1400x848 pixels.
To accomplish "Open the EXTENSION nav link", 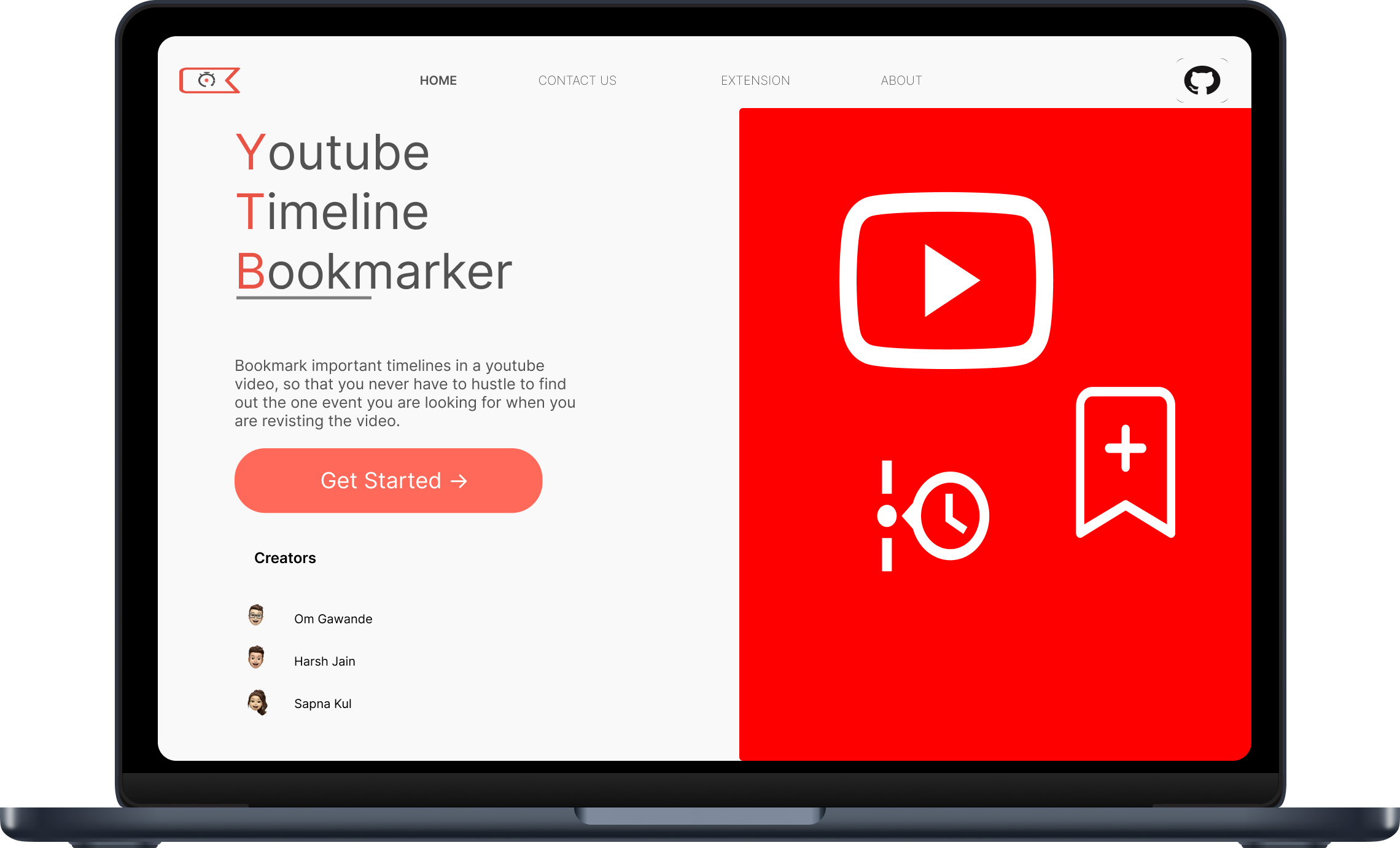I will 755,80.
